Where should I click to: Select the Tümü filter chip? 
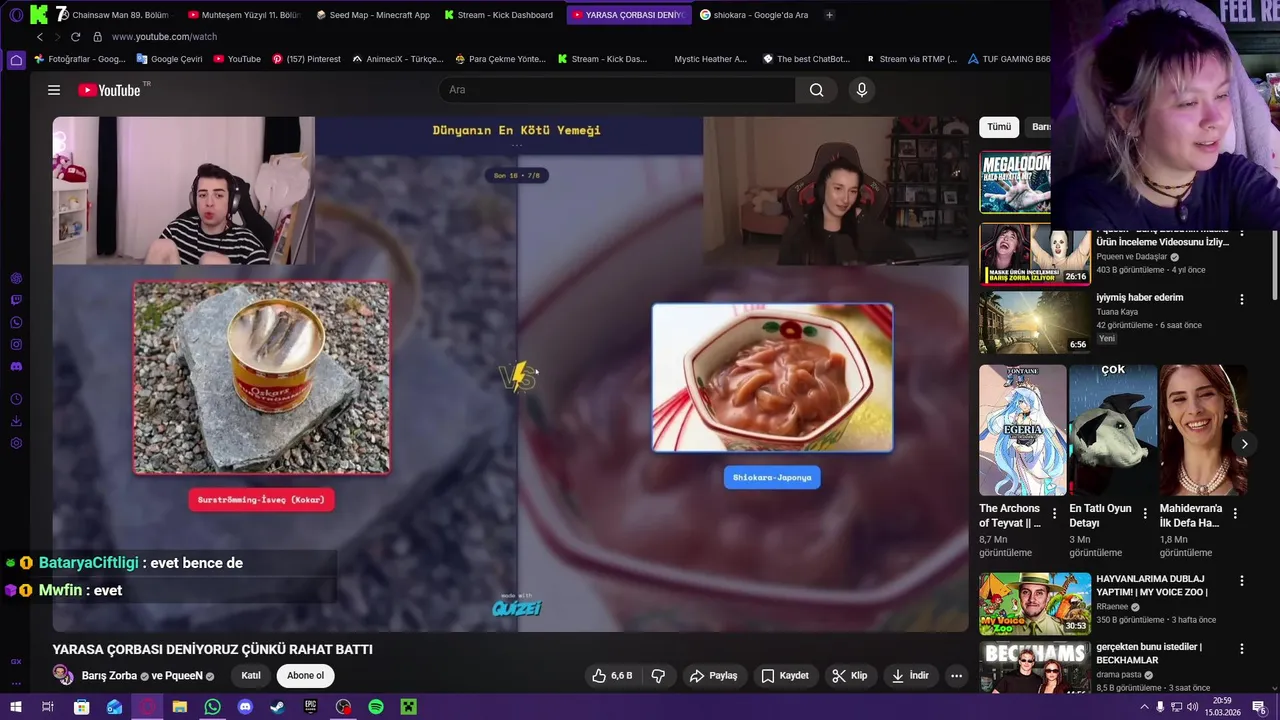click(x=999, y=127)
